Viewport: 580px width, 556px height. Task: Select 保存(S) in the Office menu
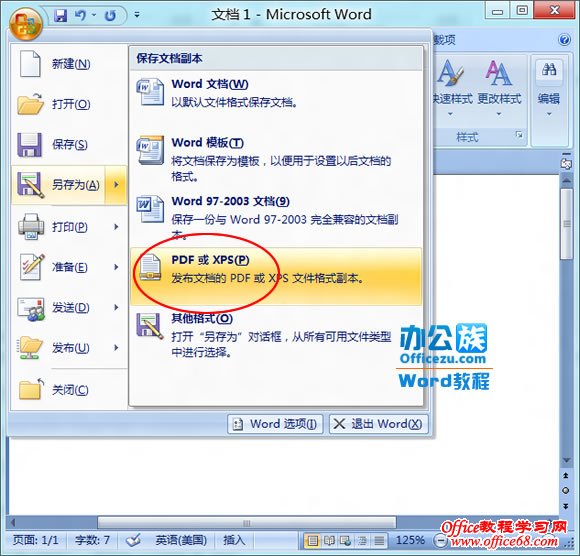point(69,144)
